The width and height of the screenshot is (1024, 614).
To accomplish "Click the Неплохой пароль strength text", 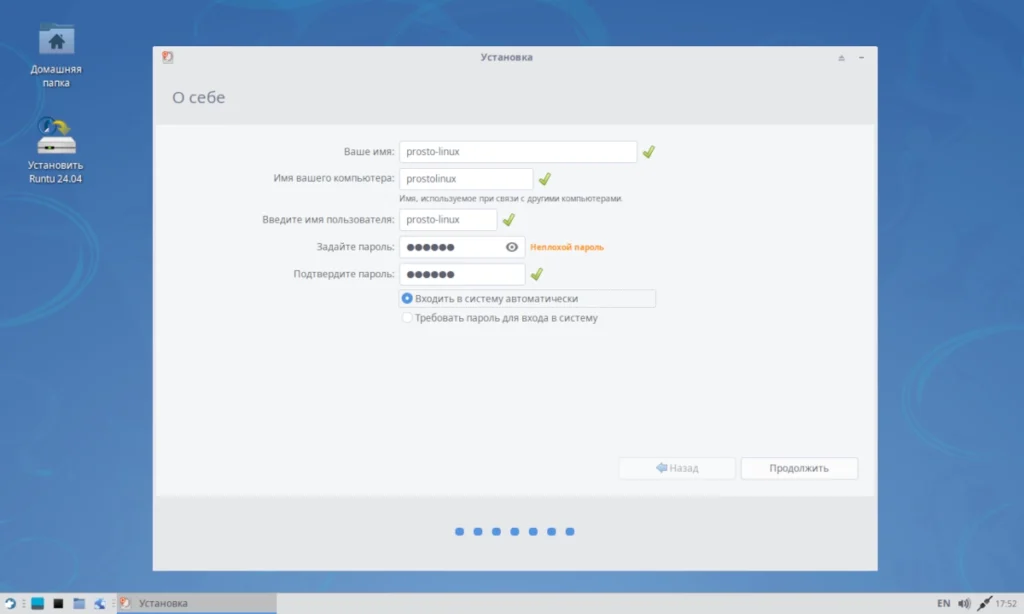I will tap(567, 248).
